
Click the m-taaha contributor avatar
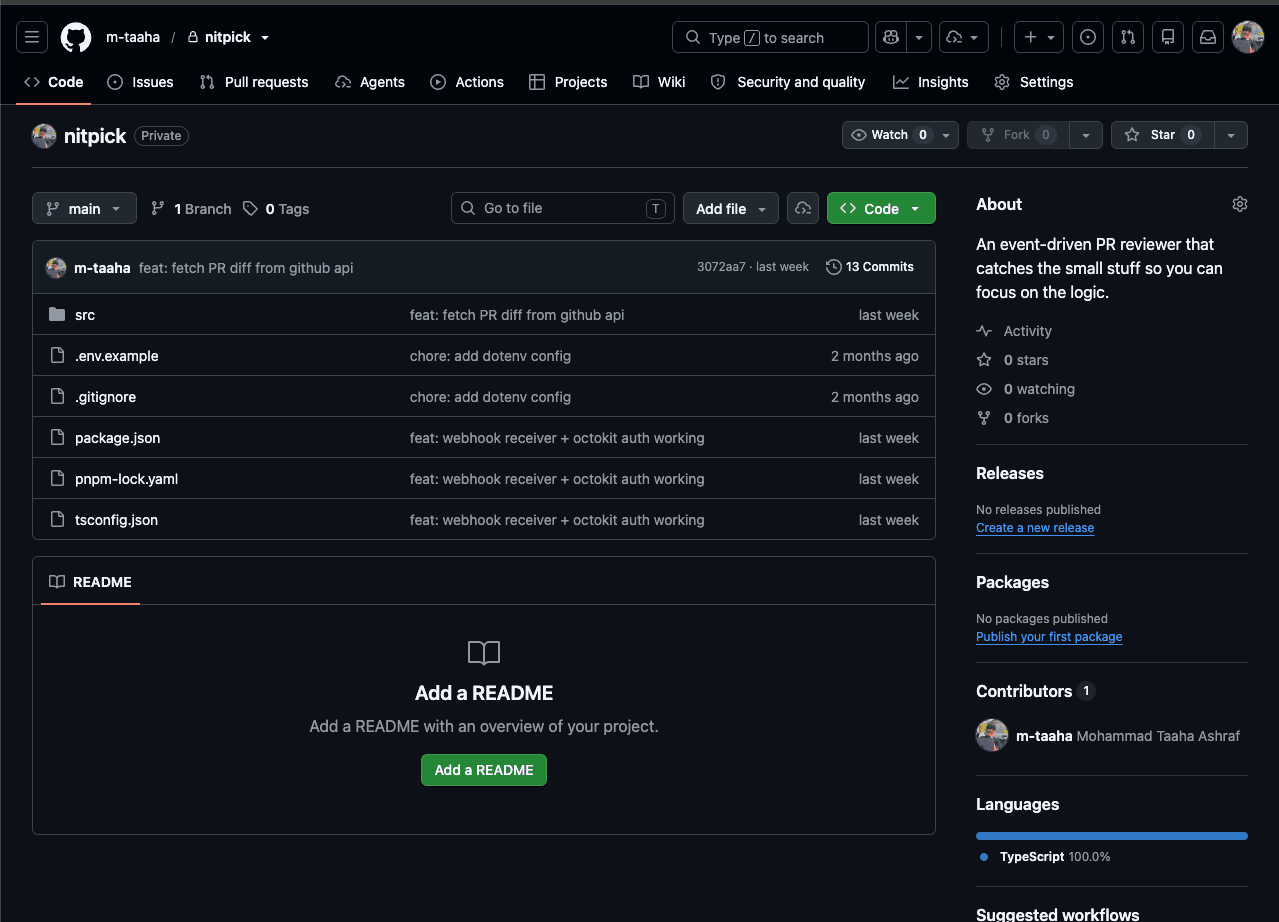[992, 735]
